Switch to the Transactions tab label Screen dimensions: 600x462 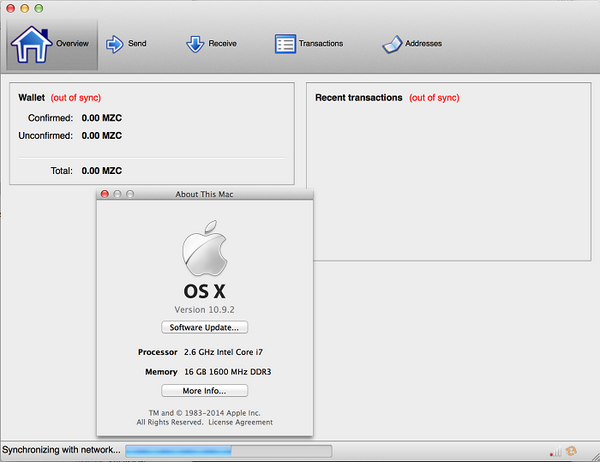pos(321,43)
